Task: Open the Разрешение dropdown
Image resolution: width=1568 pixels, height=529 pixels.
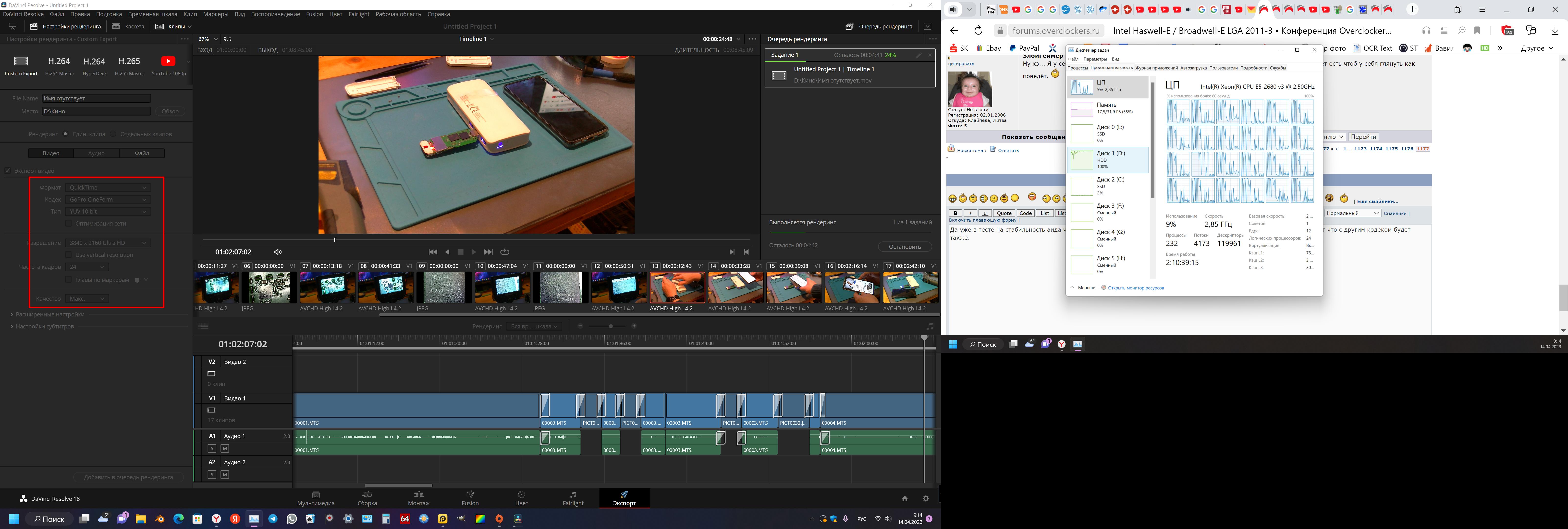Action: 108,243
